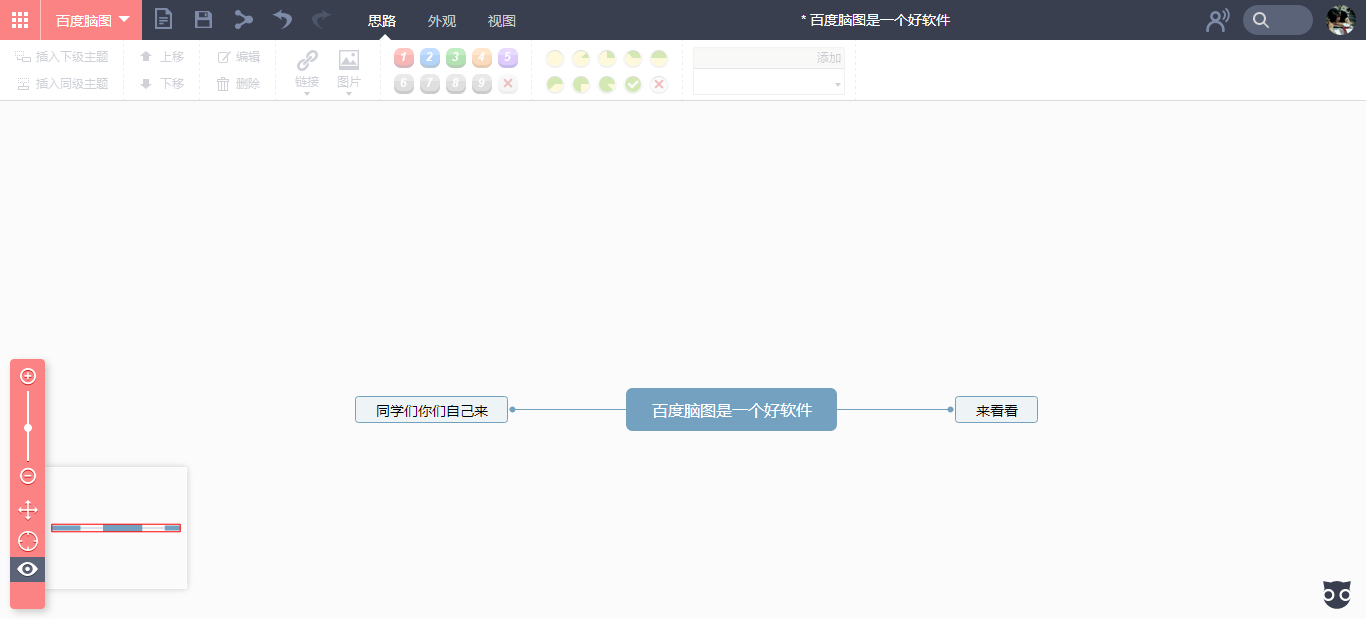Image resolution: width=1366 pixels, height=619 pixels.
Task: Click the 编辑 button
Action: pyautogui.click(x=238, y=57)
